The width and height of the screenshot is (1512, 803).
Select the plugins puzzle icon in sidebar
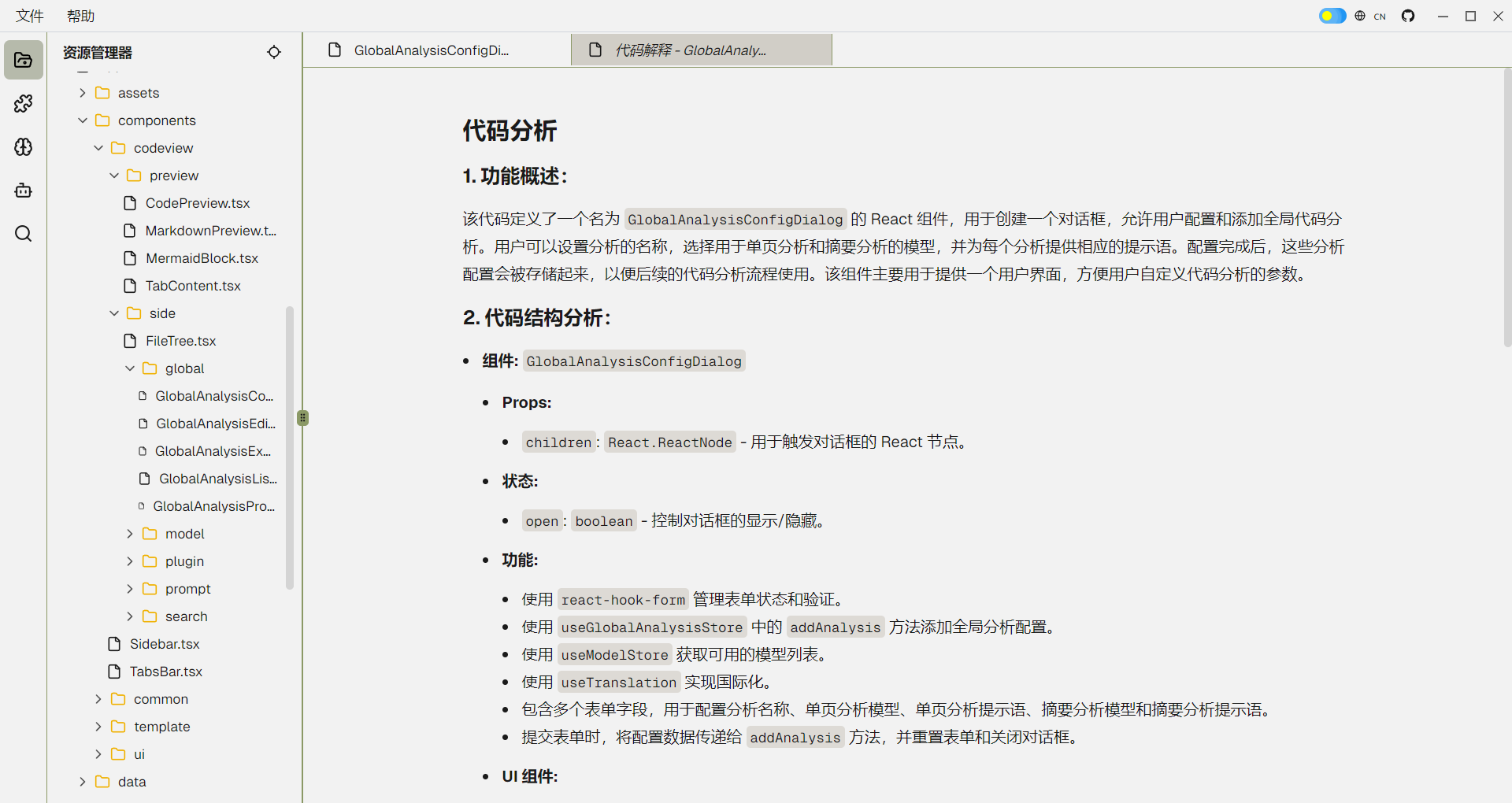[23, 103]
